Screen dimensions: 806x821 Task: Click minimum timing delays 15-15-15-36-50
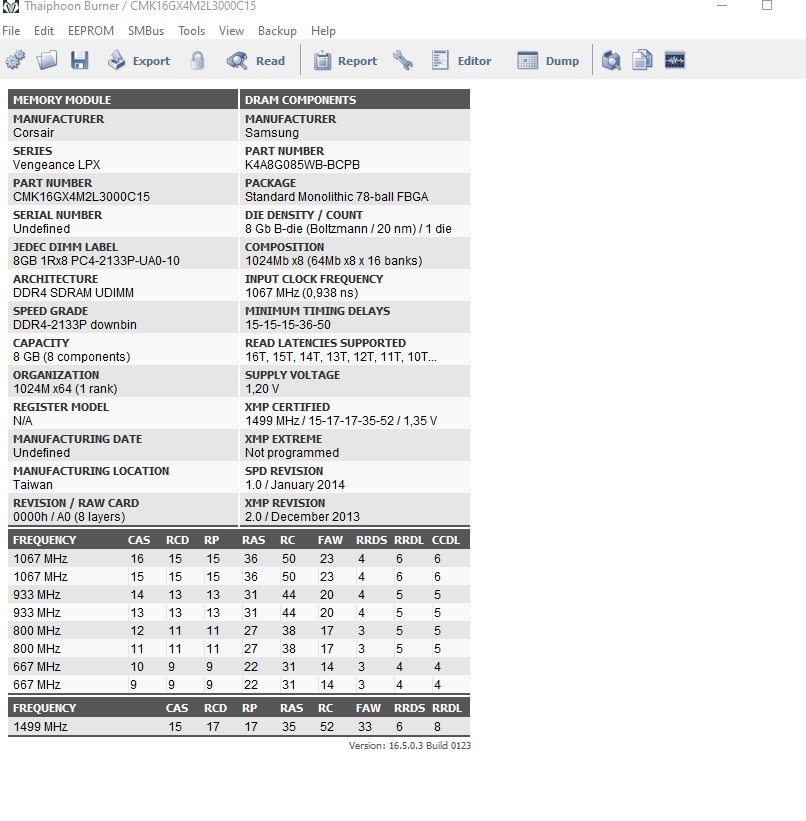point(288,325)
